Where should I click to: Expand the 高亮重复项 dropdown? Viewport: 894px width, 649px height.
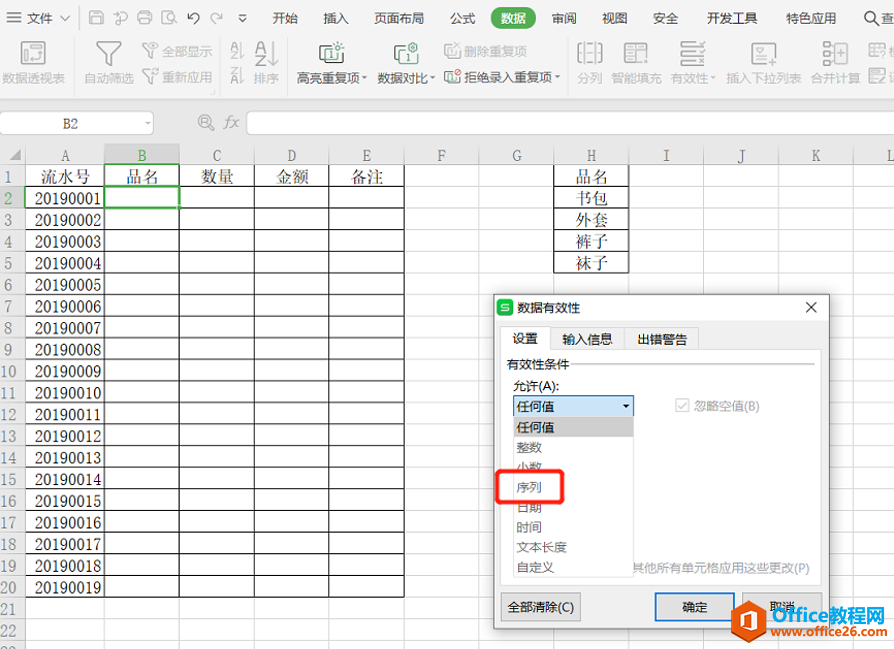(364, 77)
